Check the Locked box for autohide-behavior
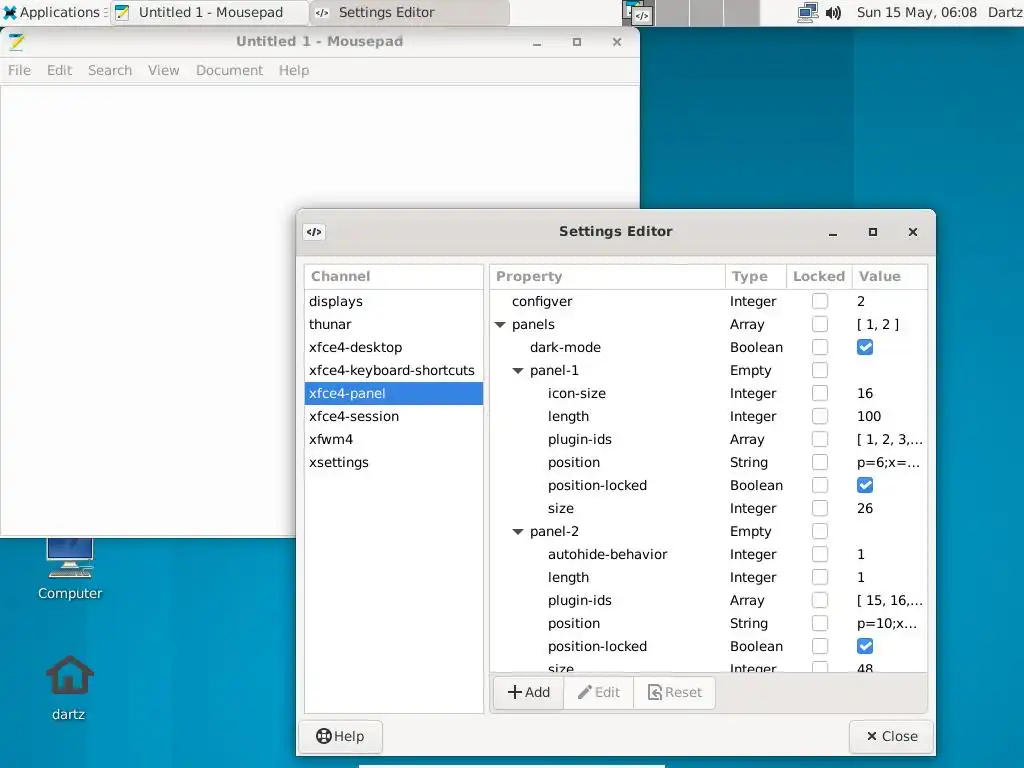Viewport: 1024px width, 768px height. point(820,554)
